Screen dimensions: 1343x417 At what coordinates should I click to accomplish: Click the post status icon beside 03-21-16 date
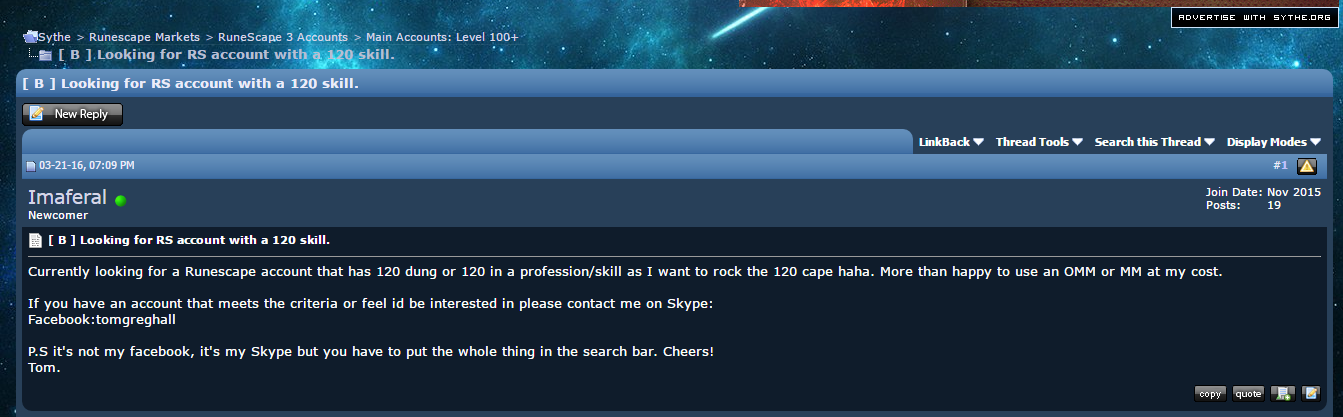[x=31, y=166]
